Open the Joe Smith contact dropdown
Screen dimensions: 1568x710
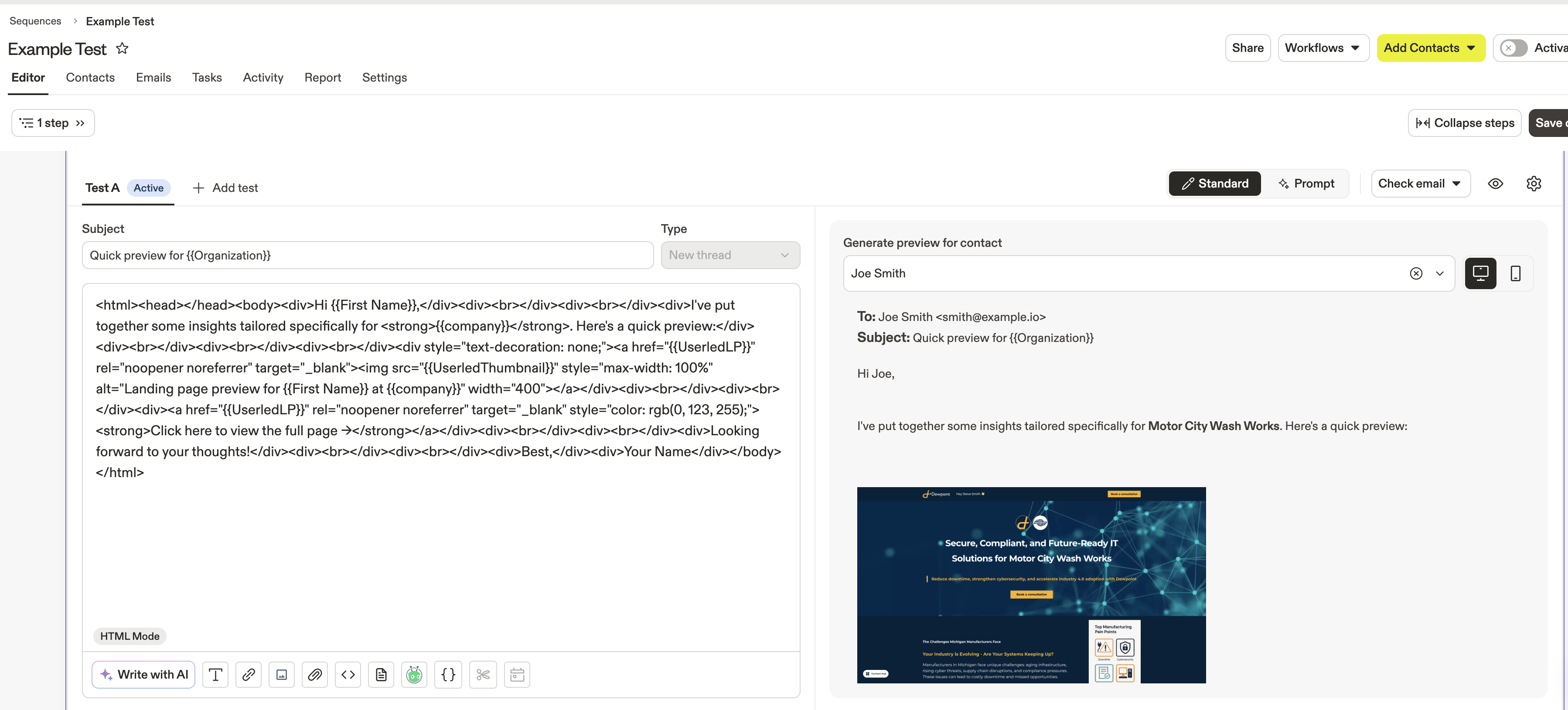(x=1439, y=273)
